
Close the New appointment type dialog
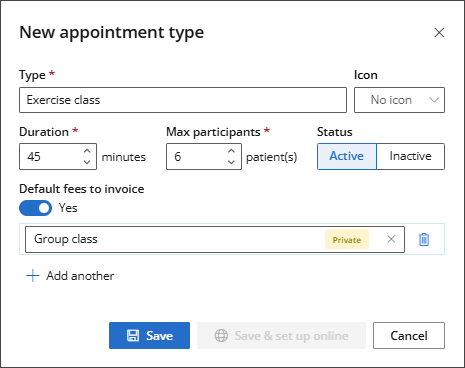click(439, 33)
